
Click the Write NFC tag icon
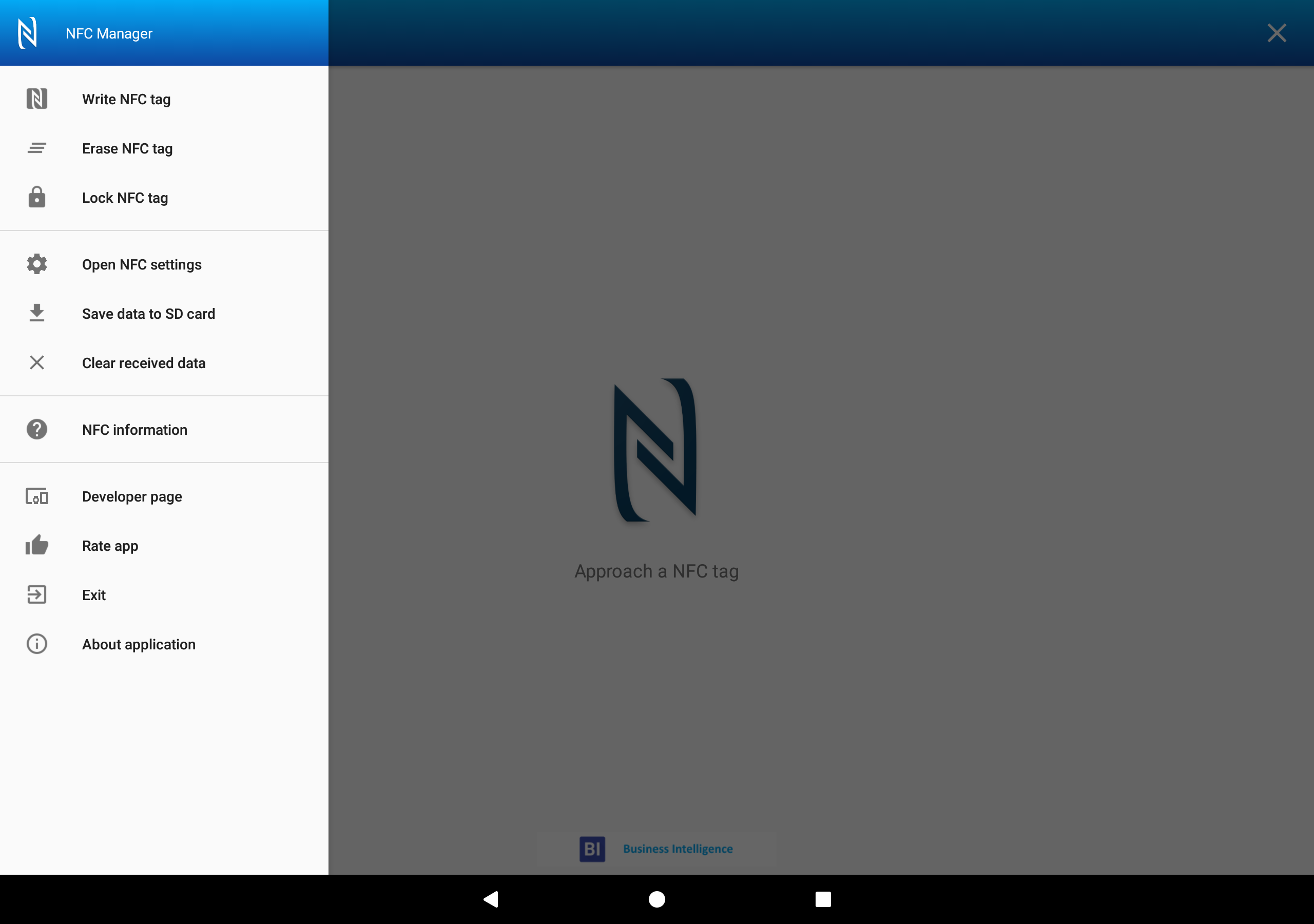pyautogui.click(x=36, y=99)
